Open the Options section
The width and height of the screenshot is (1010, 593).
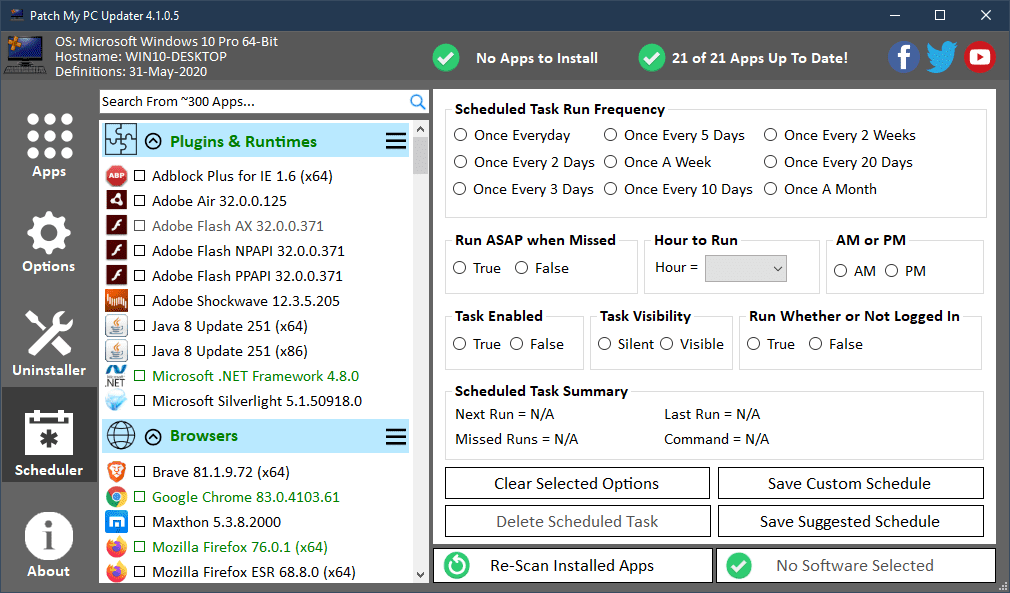[x=49, y=243]
